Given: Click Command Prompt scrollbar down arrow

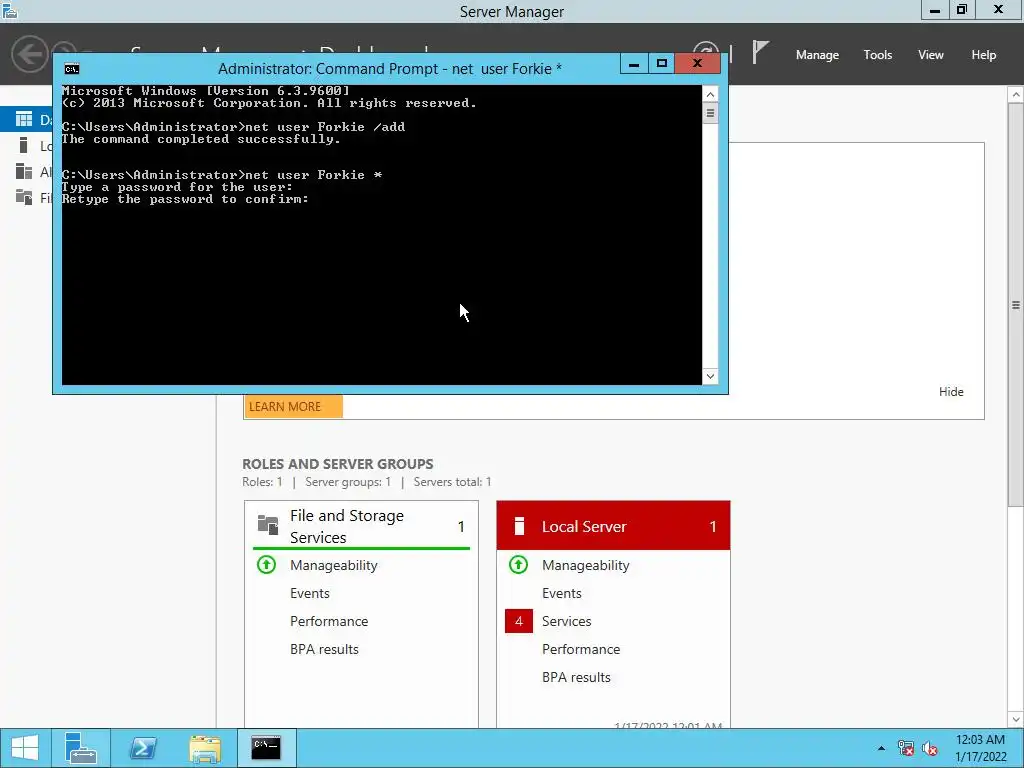Looking at the screenshot, I should click(711, 376).
